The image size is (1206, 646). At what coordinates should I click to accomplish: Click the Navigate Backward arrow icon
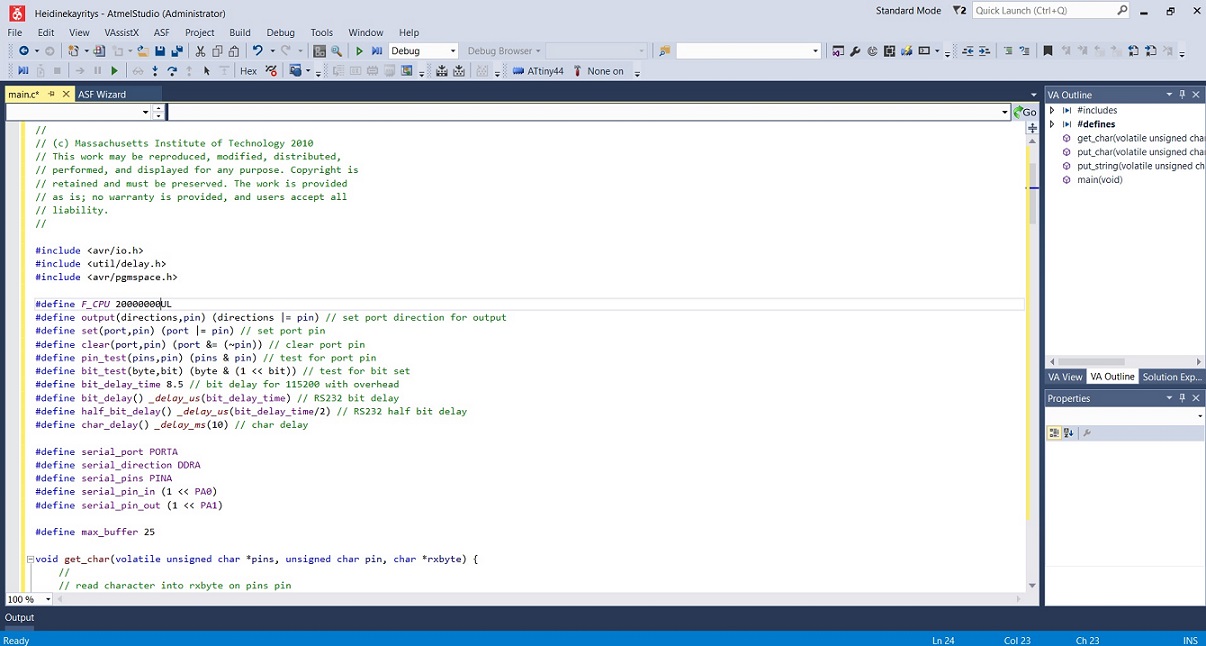click(x=23, y=51)
